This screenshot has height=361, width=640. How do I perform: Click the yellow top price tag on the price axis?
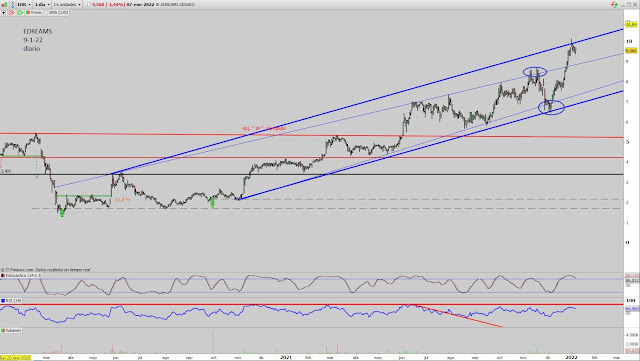(631, 25)
